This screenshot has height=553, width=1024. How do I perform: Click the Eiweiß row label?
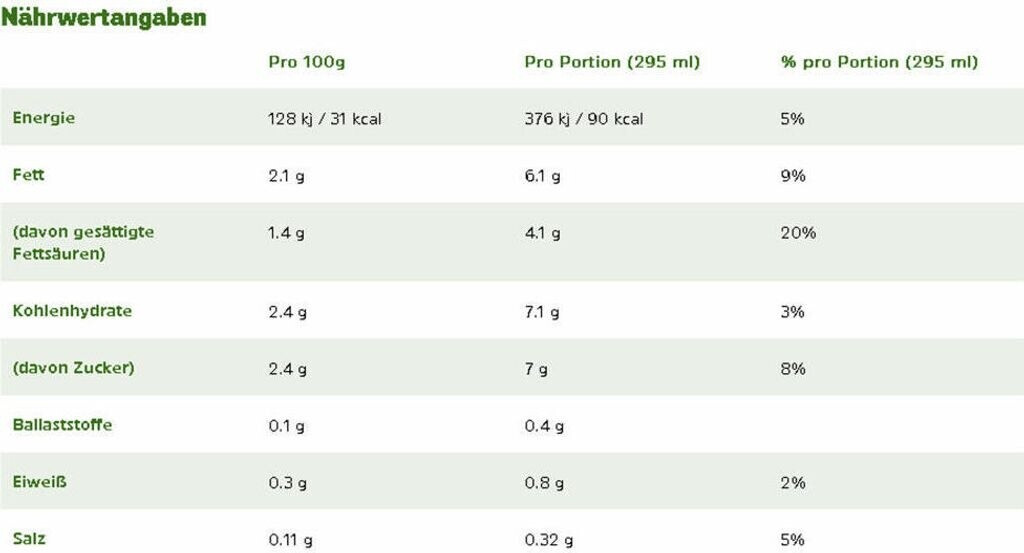coord(39,482)
